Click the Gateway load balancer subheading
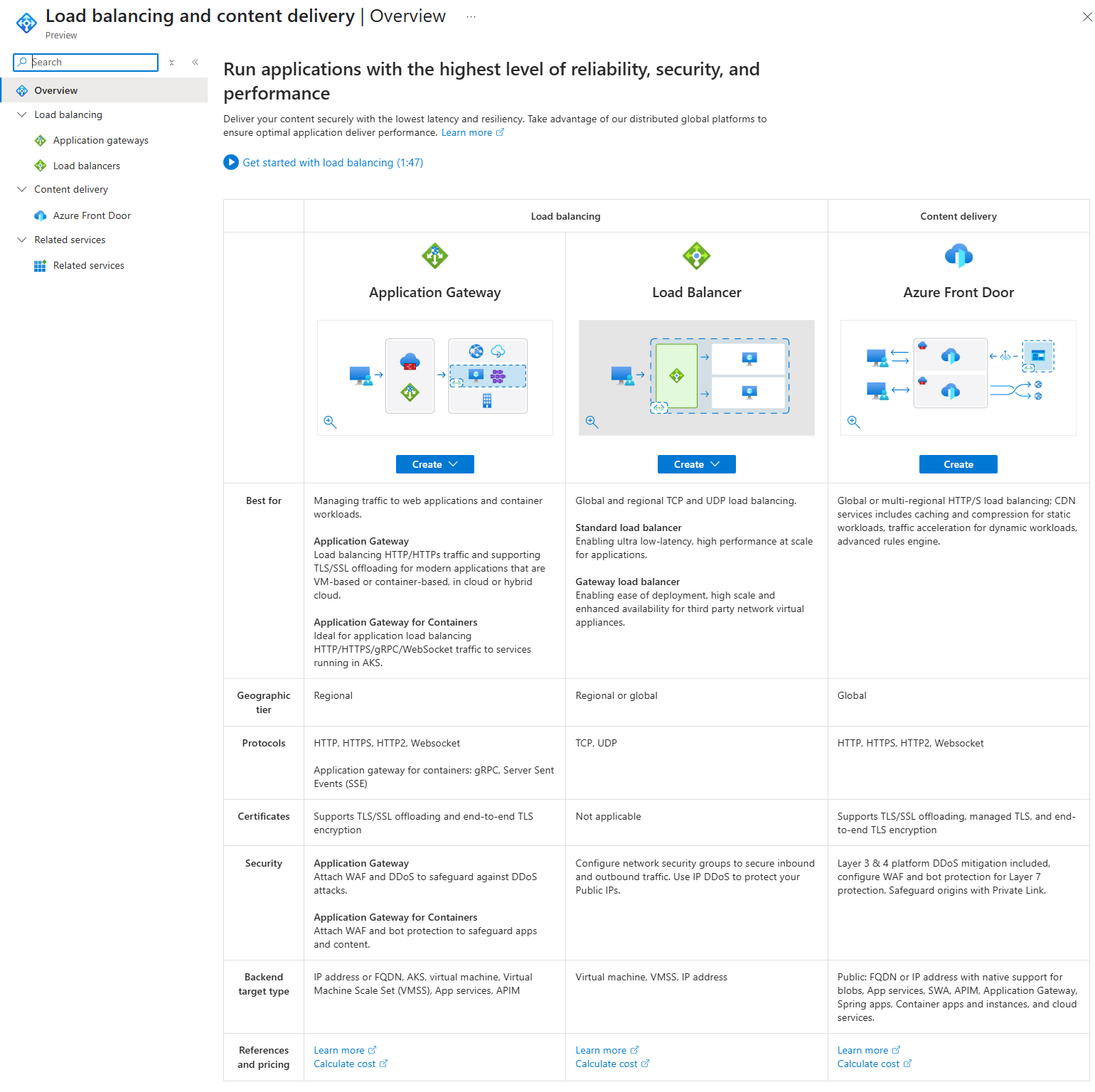This screenshot has width=1095, height=1092. (x=628, y=582)
